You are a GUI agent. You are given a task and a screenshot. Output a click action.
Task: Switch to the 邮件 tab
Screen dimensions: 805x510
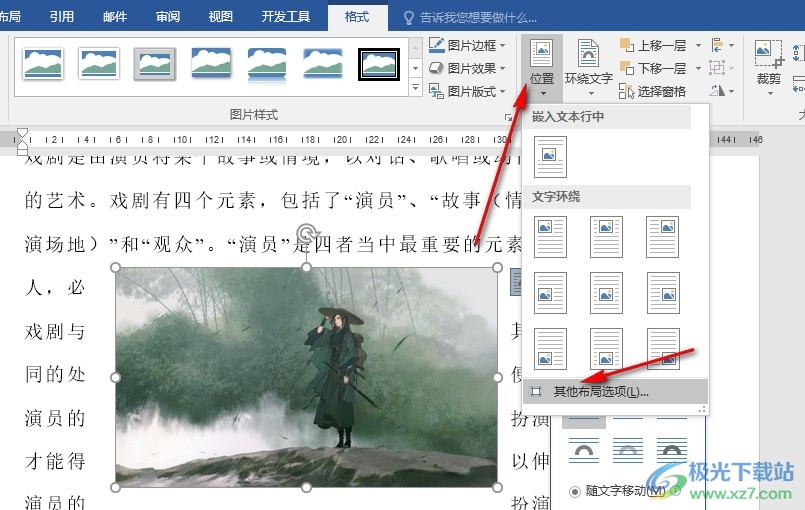pyautogui.click(x=114, y=16)
